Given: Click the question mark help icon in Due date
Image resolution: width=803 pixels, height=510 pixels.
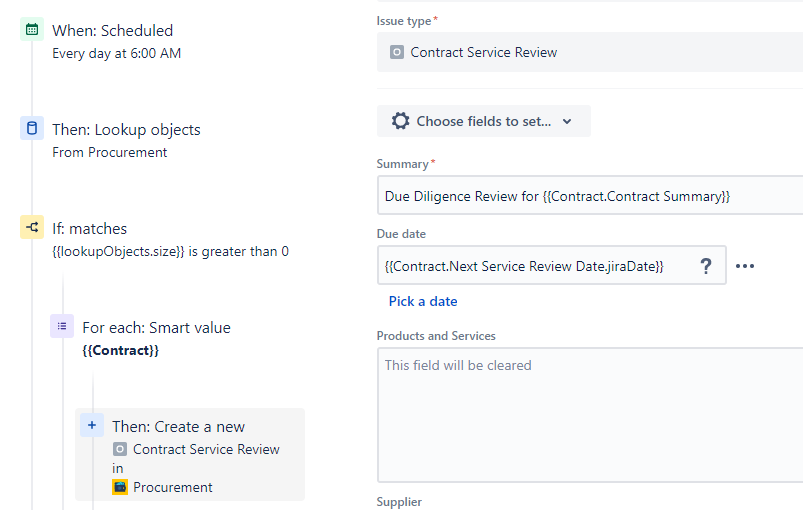Looking at the screenshot, I should [706, 266].
